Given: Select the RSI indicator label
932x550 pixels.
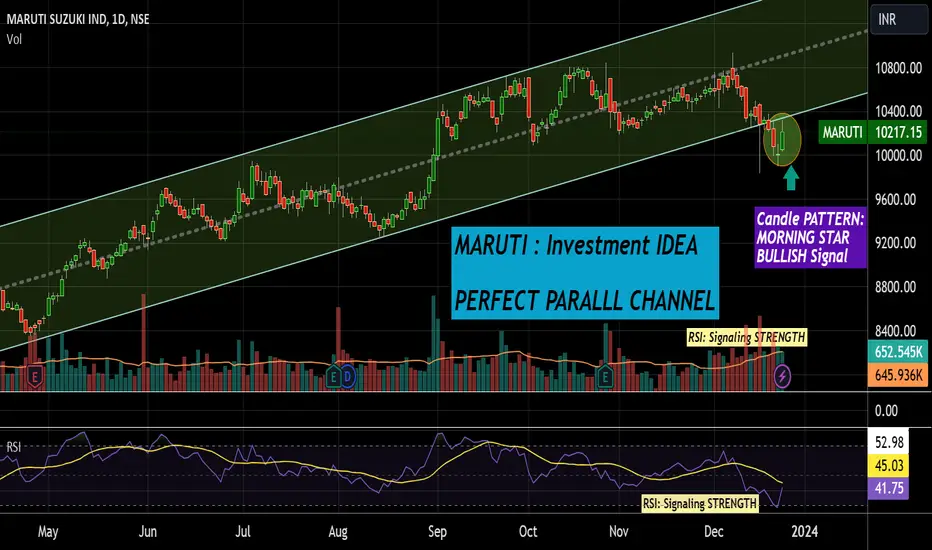Looking at the screenshot, I should 13,447.
